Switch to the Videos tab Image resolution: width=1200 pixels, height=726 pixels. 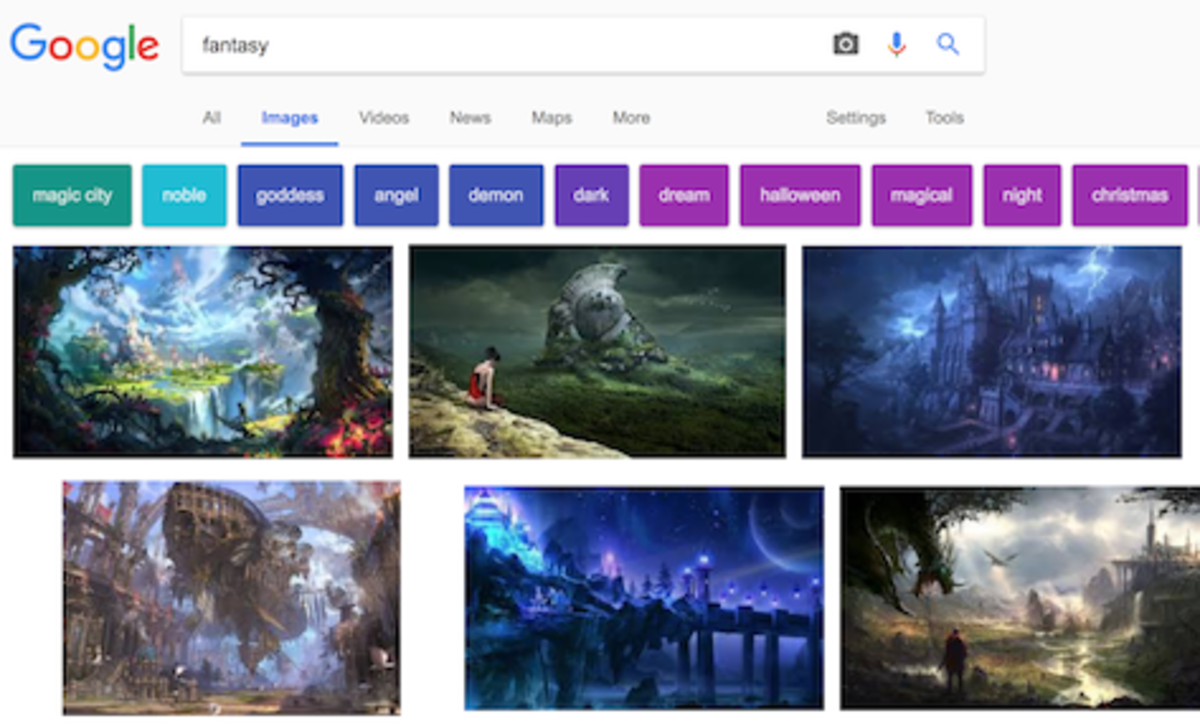click(x=384, y=118)
